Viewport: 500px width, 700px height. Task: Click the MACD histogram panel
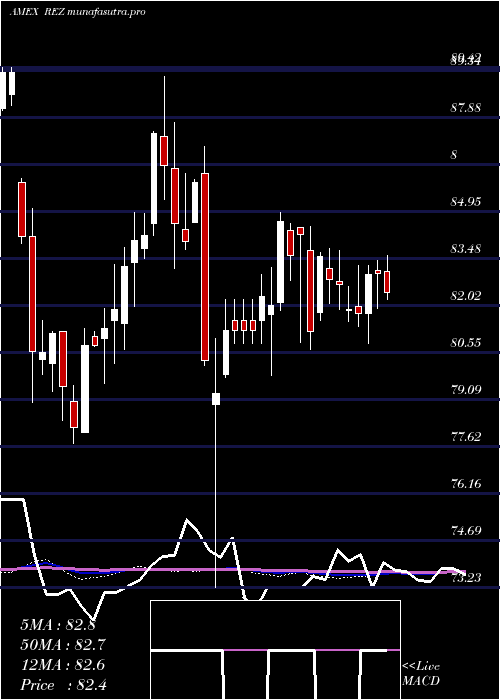(275, 650)
